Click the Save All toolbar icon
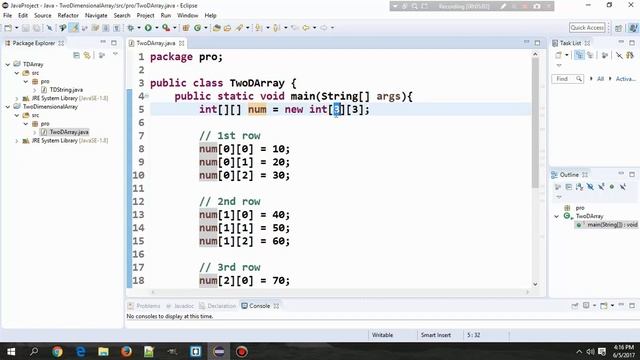The height and width of the screenshot is (360, 640). pos(36,28)
